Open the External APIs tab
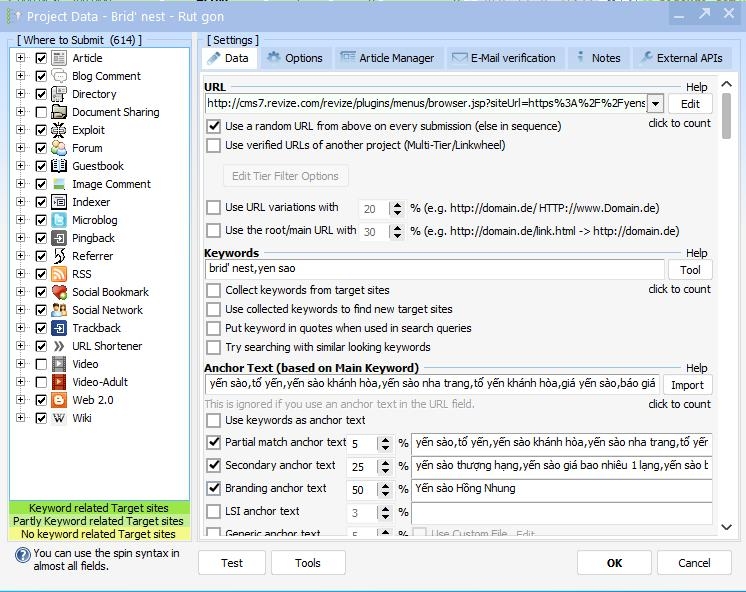This screenshot has width=746, height=592. [x=680, y=58]
